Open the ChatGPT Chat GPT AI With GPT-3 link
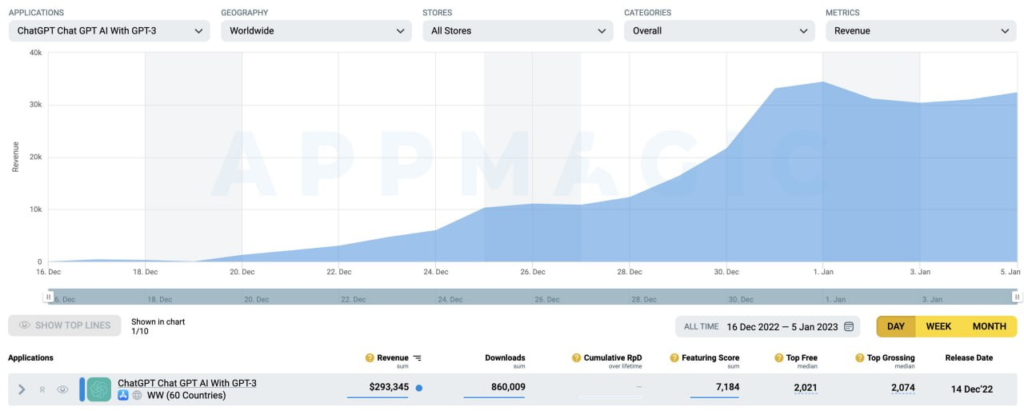Screen dimensions: 1024x415 click(187, 383)
